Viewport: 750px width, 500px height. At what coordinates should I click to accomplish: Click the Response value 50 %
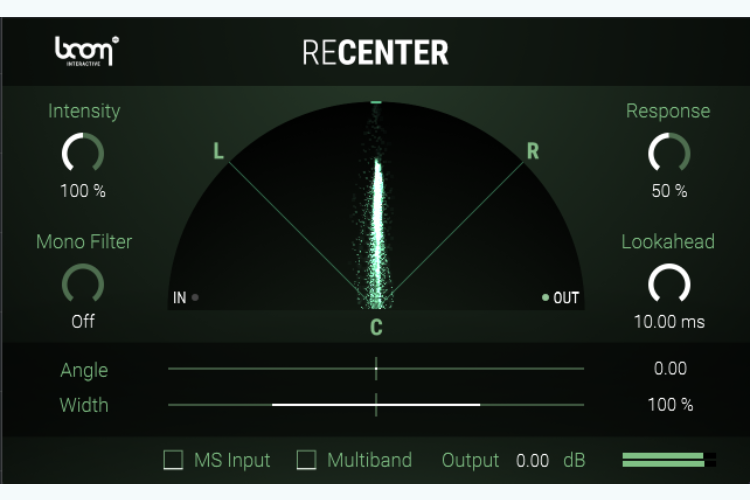(669, 191)
